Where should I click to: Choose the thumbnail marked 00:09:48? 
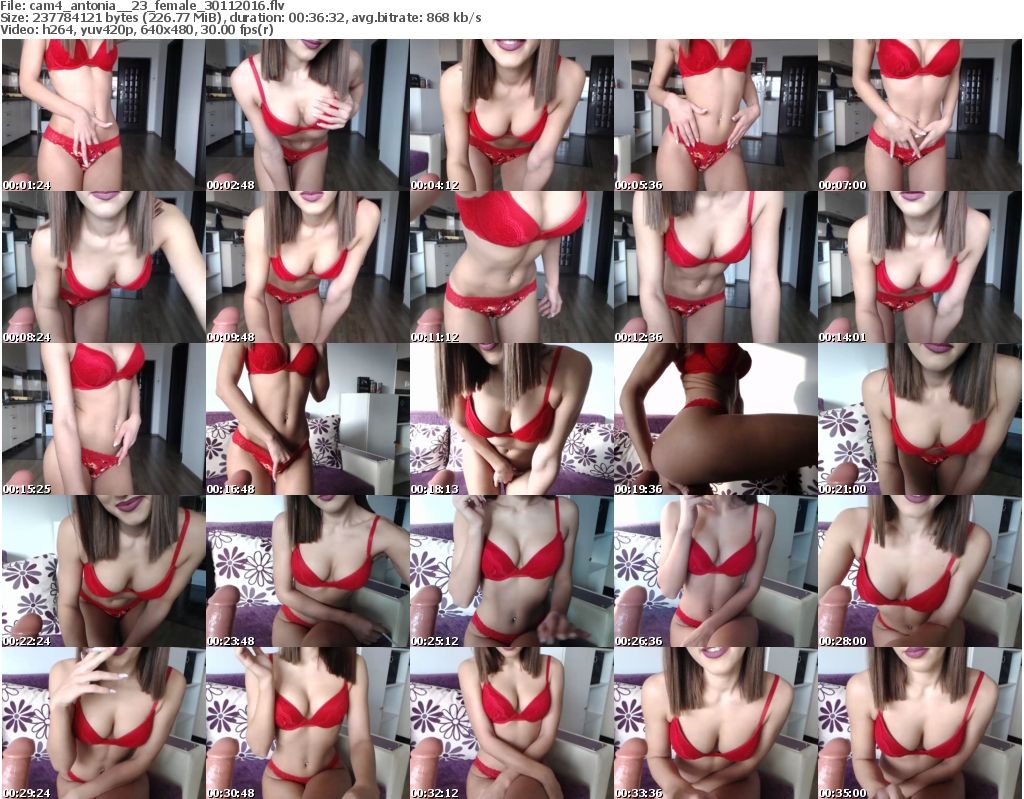click(308, 267)
